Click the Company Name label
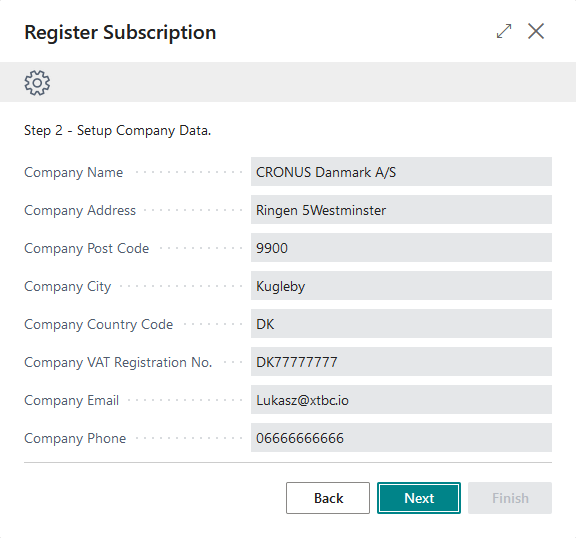The width and height of the screenshot is (576, 538). point(73,172)
